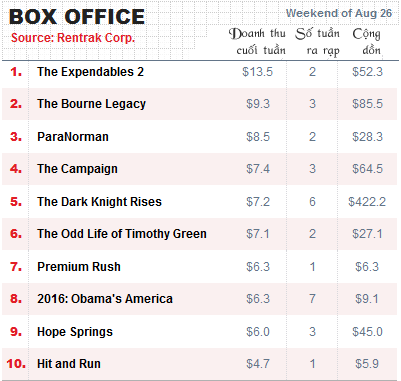This screenshot has width=401, height=381.
Task: Click the $13.5 weekend gross value
Action: point(257,72)
